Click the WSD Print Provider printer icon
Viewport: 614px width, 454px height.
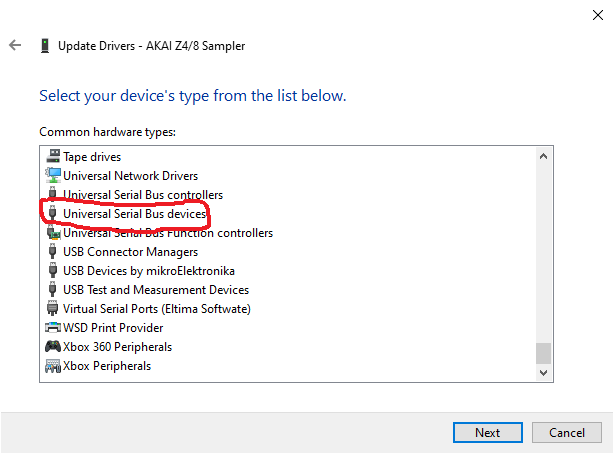53,327
